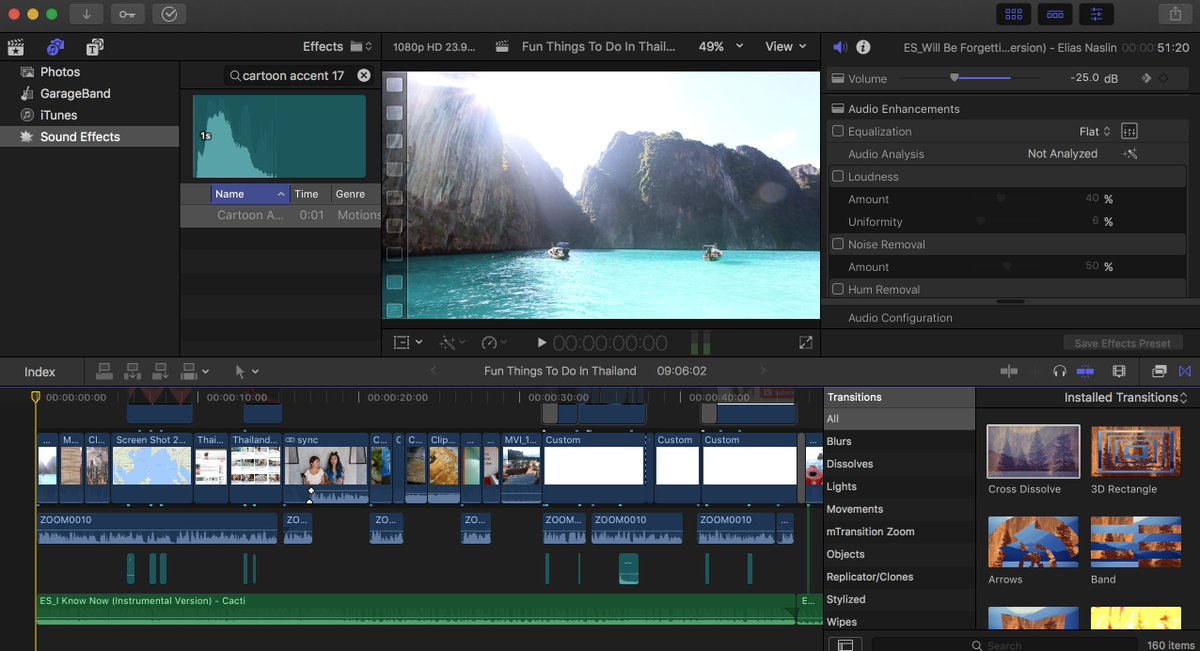This screenshot has height=651, width=1200.
Task: Open the transform crop tool dropdown
Action: pos(407,342)
